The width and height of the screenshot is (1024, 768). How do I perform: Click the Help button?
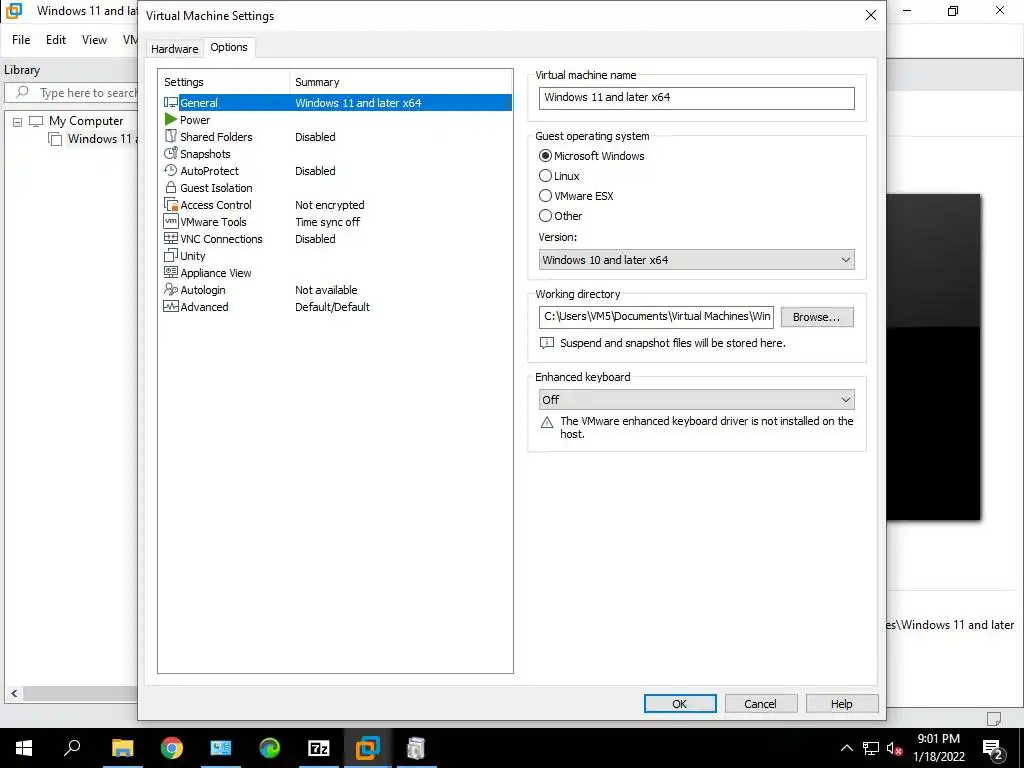pyautogui.click(x=842, y=704)
